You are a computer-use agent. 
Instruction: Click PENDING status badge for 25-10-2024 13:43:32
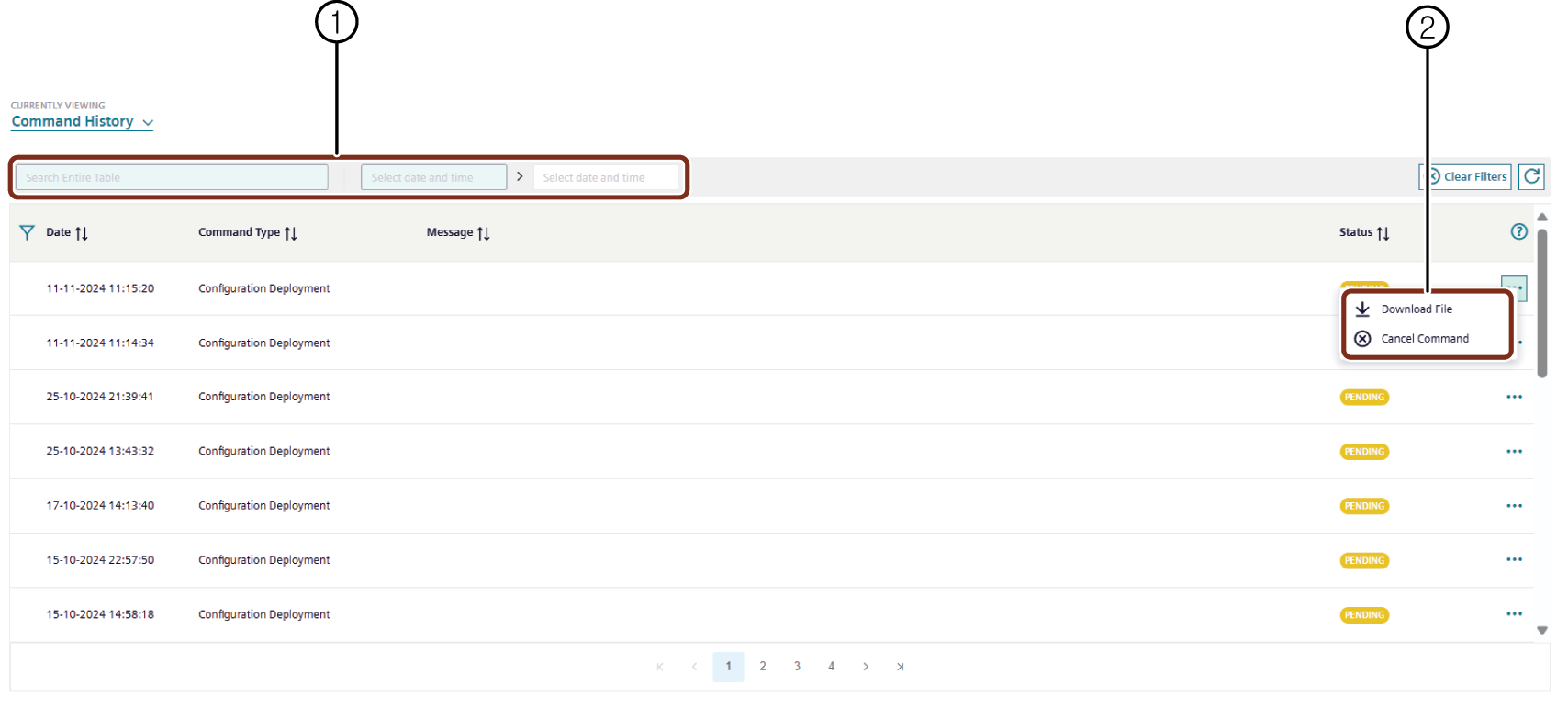1364,452
